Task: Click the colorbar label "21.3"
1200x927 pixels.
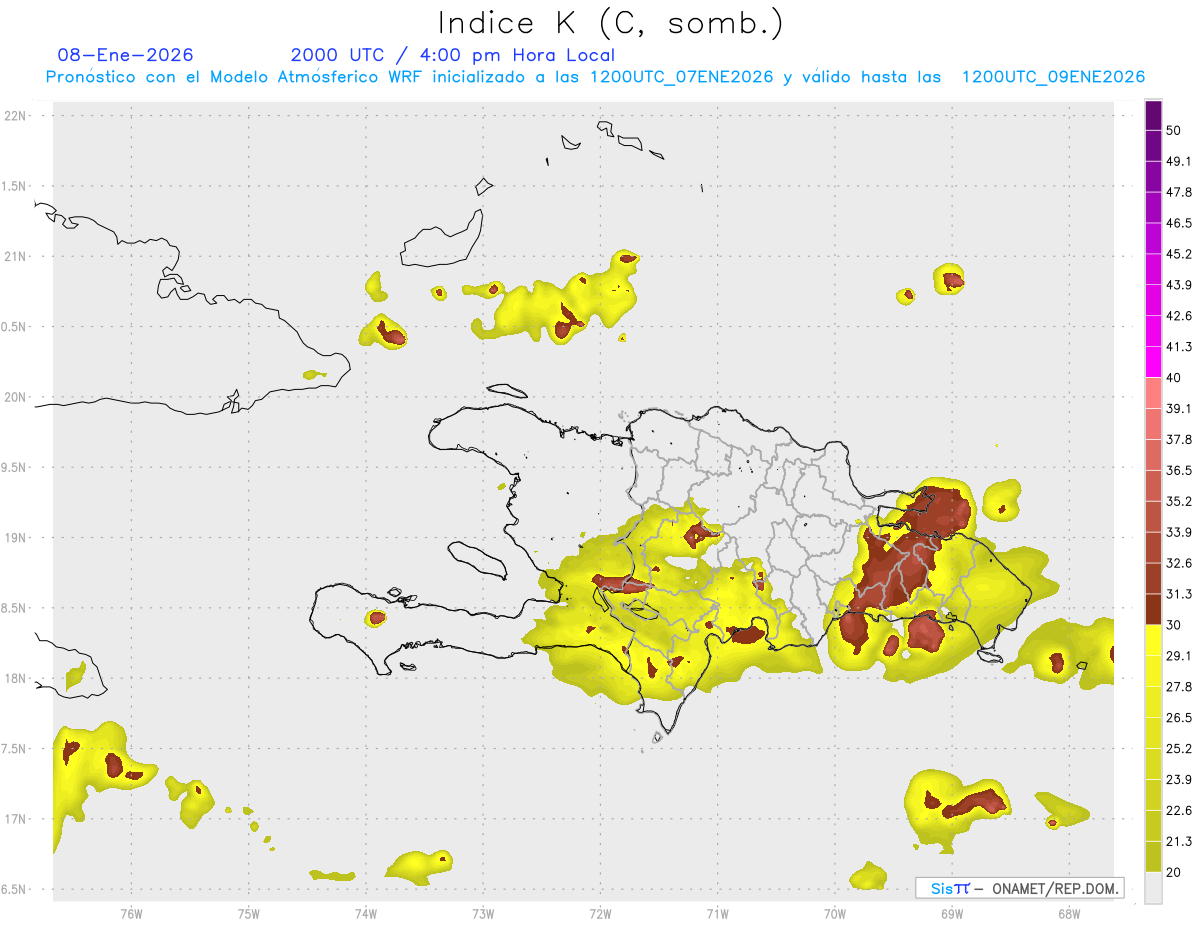Action: (1179, 841)
